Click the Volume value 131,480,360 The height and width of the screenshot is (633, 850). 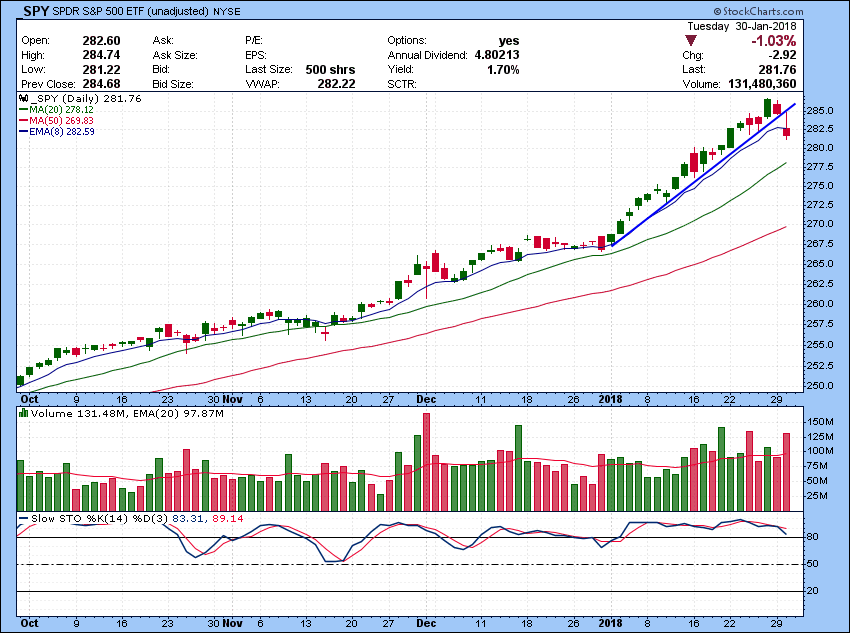(x=761, y=84)
